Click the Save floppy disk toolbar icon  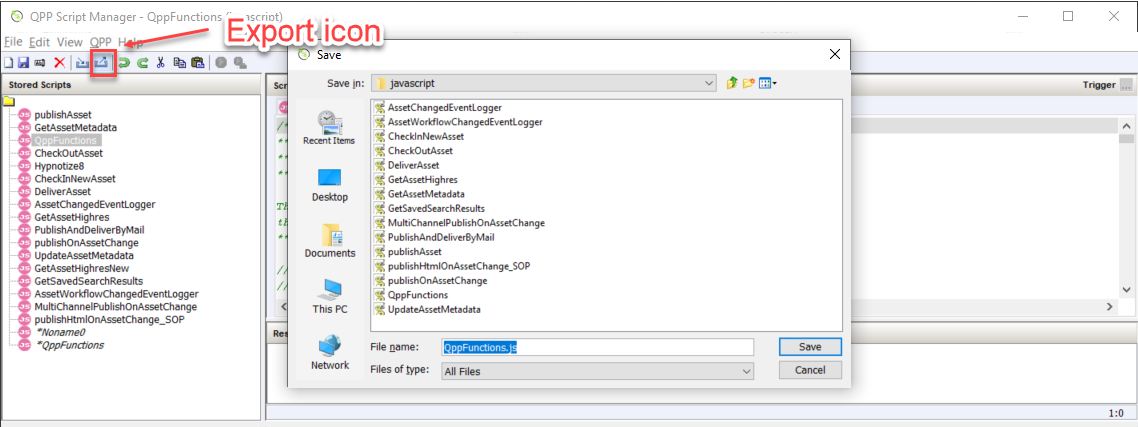click(23, 63)
